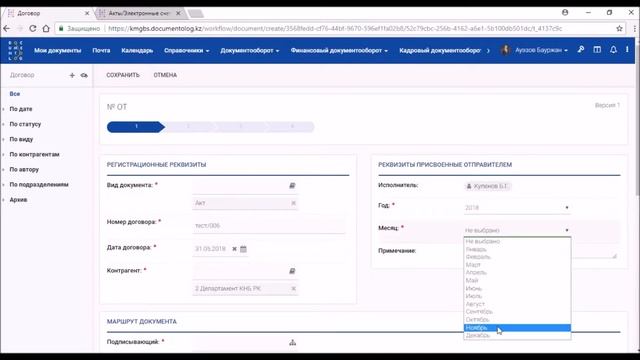Open the Год dropdown showing 2018

point(517,207)
